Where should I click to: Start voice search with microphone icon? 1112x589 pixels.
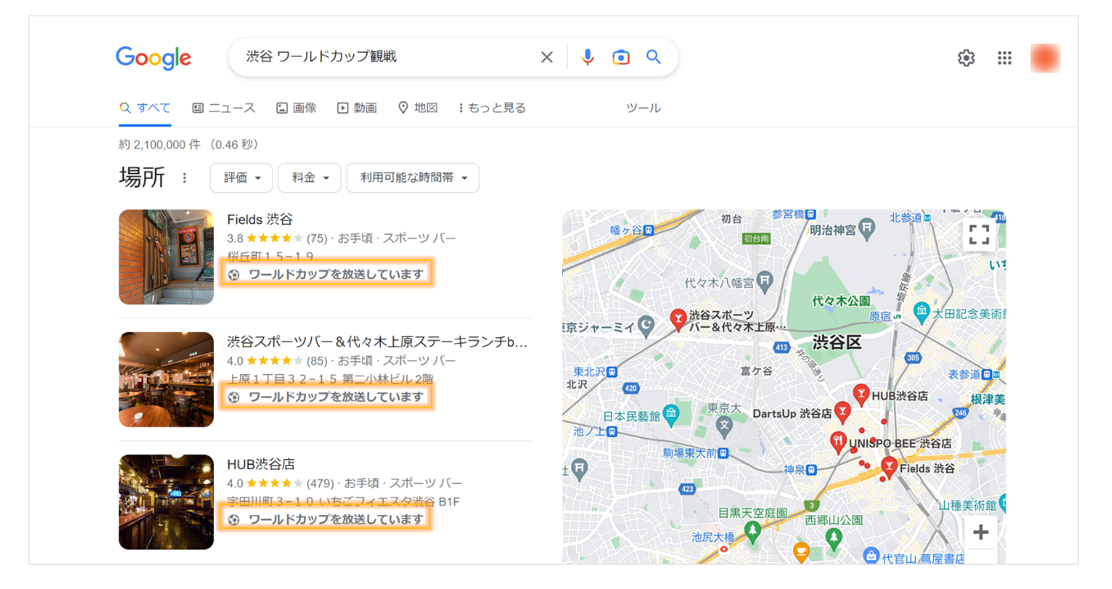coord(587,57)
